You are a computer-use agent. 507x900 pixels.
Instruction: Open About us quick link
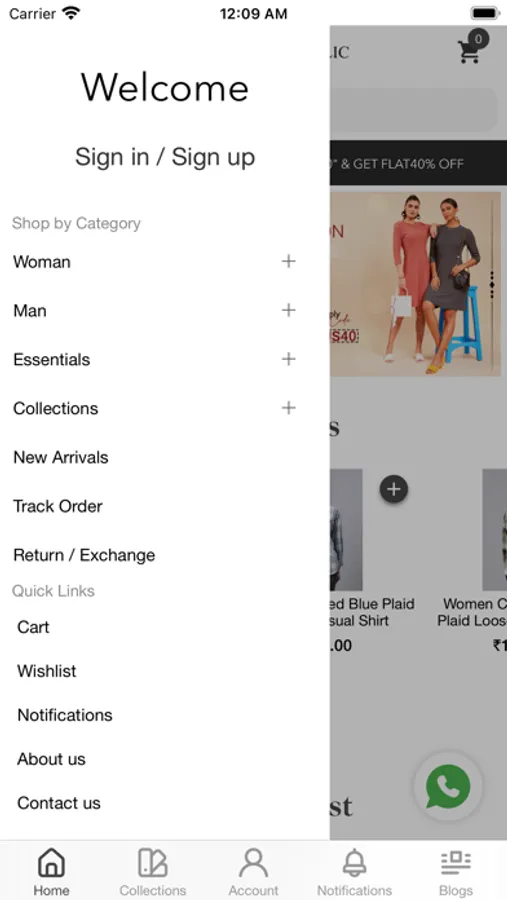coord(51,759)
